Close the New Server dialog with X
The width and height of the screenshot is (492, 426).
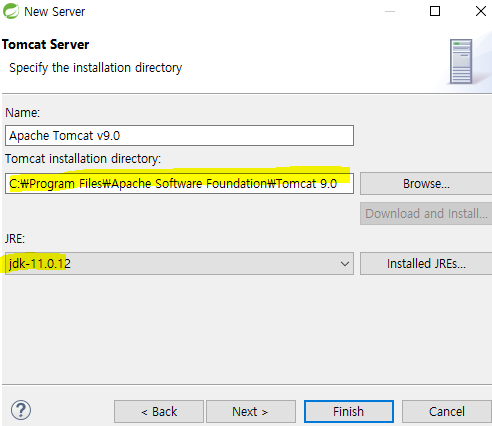481,11
